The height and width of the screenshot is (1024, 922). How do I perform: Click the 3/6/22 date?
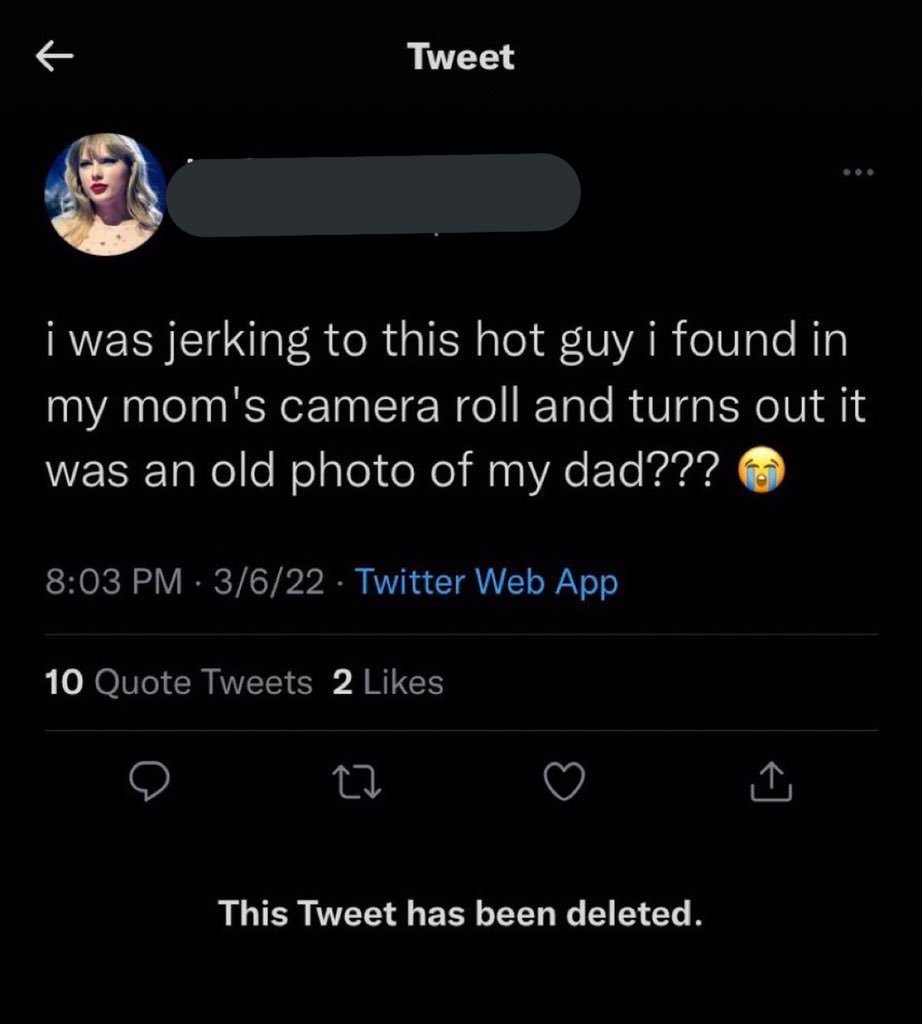coord(266,581)
